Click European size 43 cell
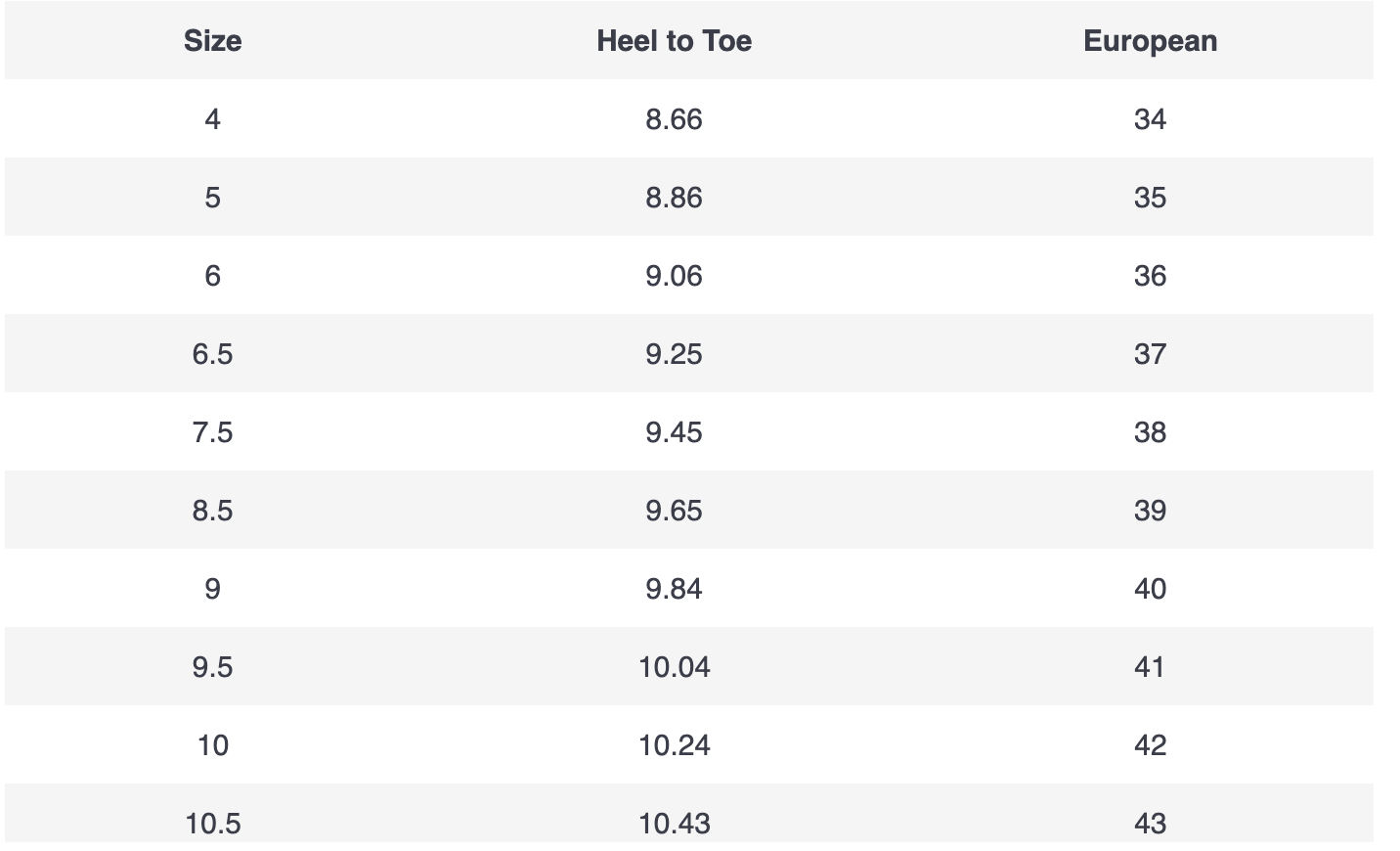Image resolution: width=1400 pixels, height=851 pixels. 1150,824
